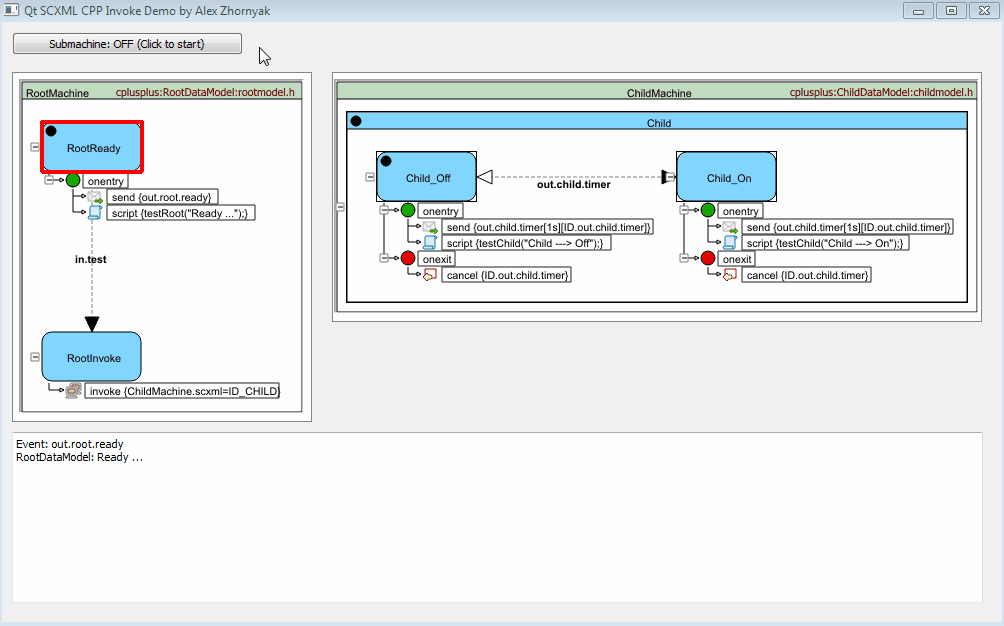Image resolution: width=1004 pixels, height=626 pixels.
Task: Select the Child_On state box
Action: click(728, 178)
